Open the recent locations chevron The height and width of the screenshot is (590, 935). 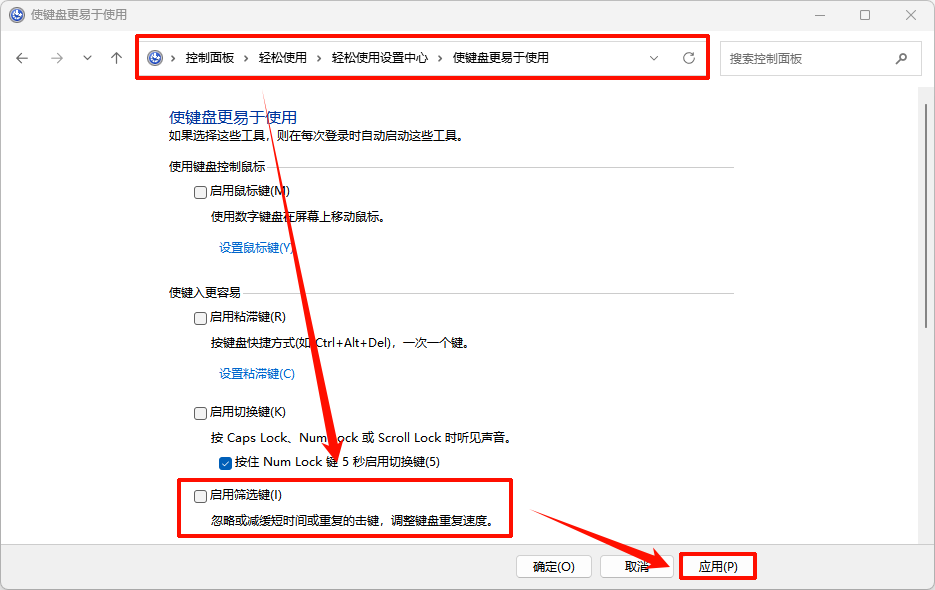click(87, 58)
